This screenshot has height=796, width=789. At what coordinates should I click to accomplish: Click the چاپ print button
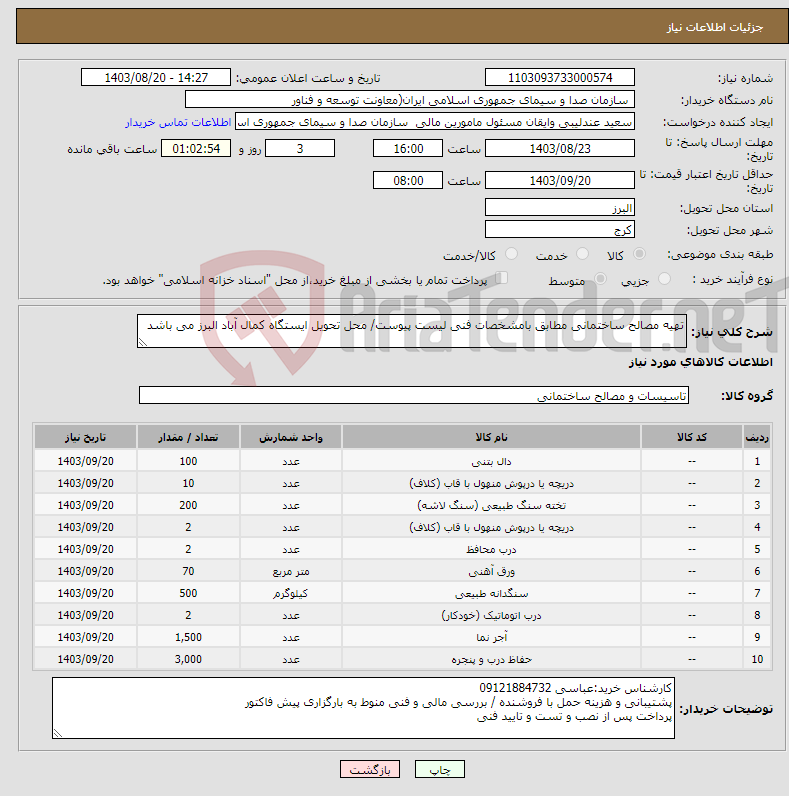tap(440, 769)
